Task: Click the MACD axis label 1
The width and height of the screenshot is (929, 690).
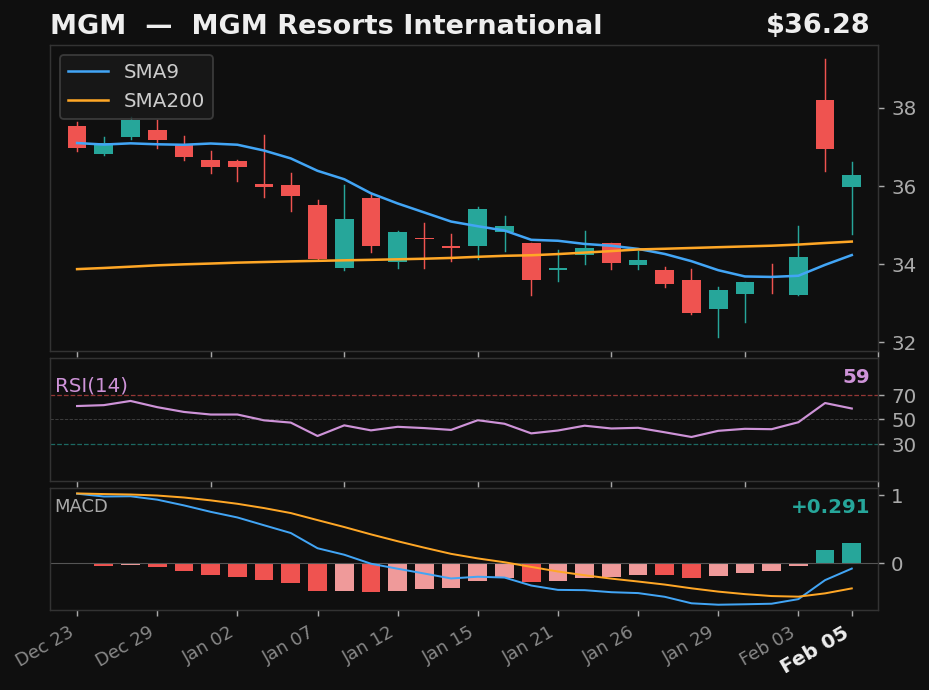Action: coord(898,496)
